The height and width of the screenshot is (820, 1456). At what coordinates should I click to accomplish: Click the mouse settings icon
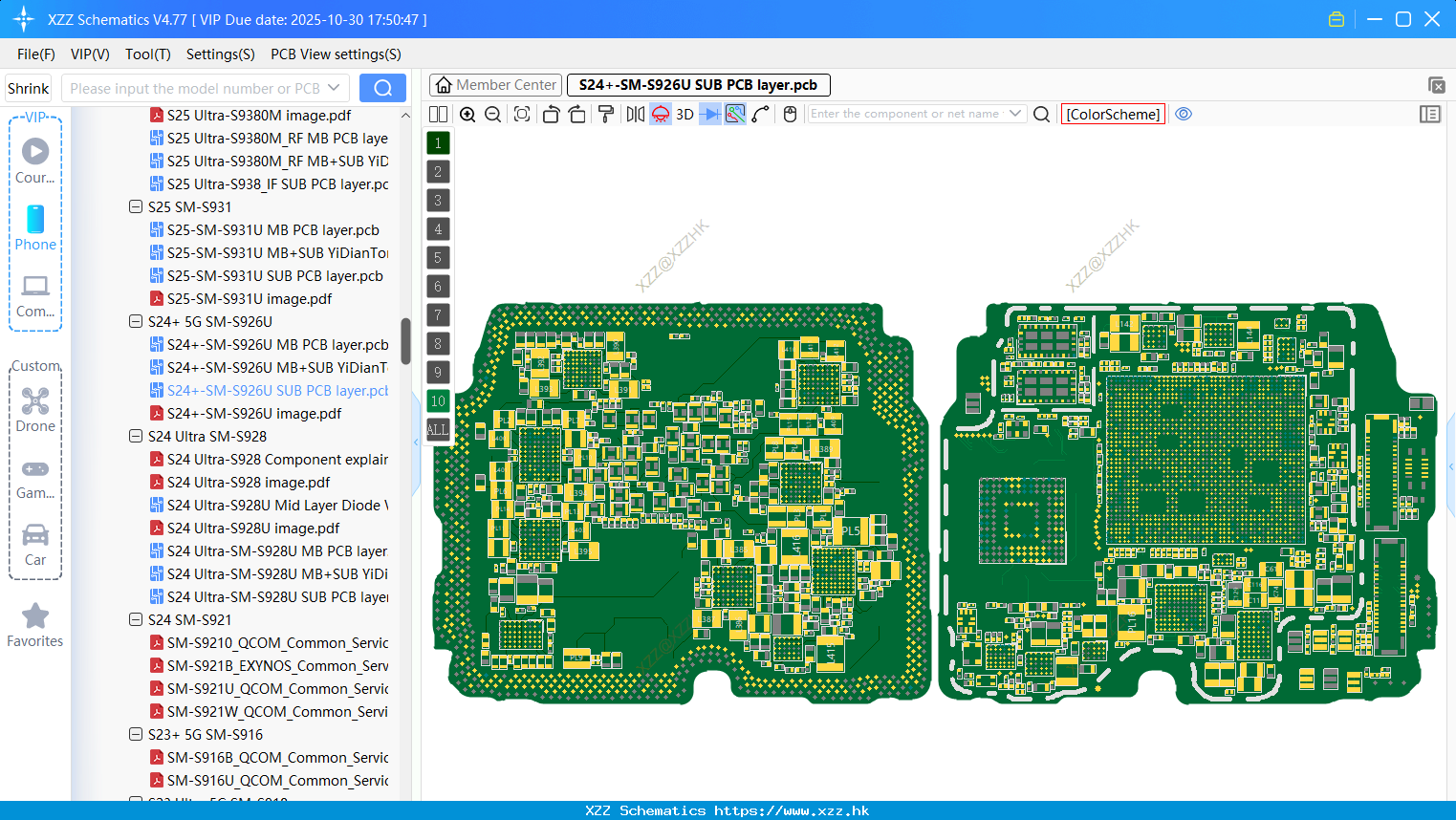click(x=790, y=114)
